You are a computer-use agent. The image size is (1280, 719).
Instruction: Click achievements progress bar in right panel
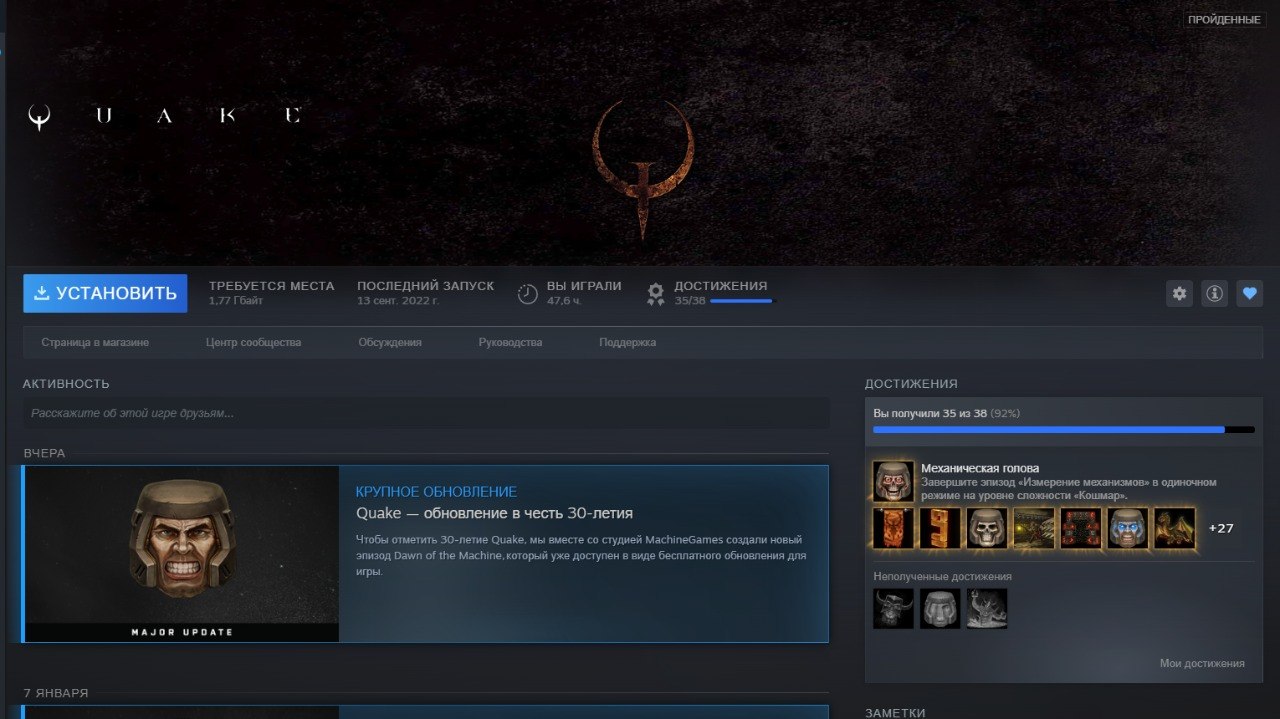click(1064, 430)
